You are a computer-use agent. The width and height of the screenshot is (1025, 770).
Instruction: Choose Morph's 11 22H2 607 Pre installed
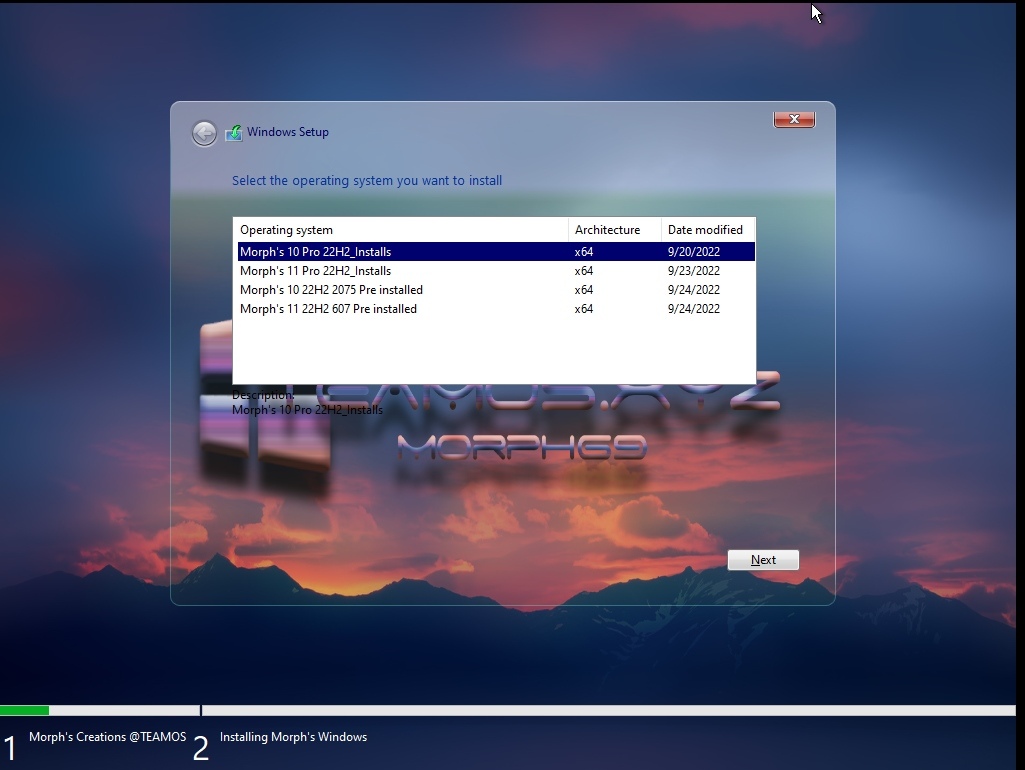(x=496, y=309)
